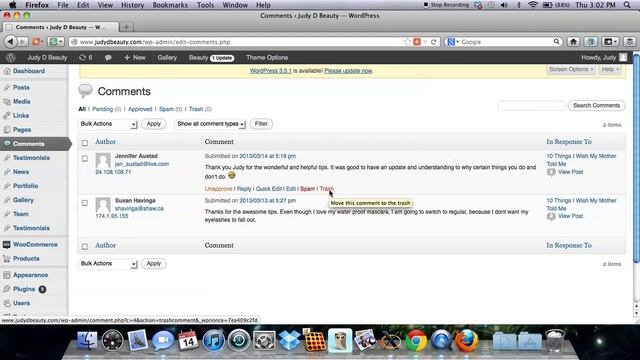Move Jennifer's comment to Trash

[x=327, y=189]
